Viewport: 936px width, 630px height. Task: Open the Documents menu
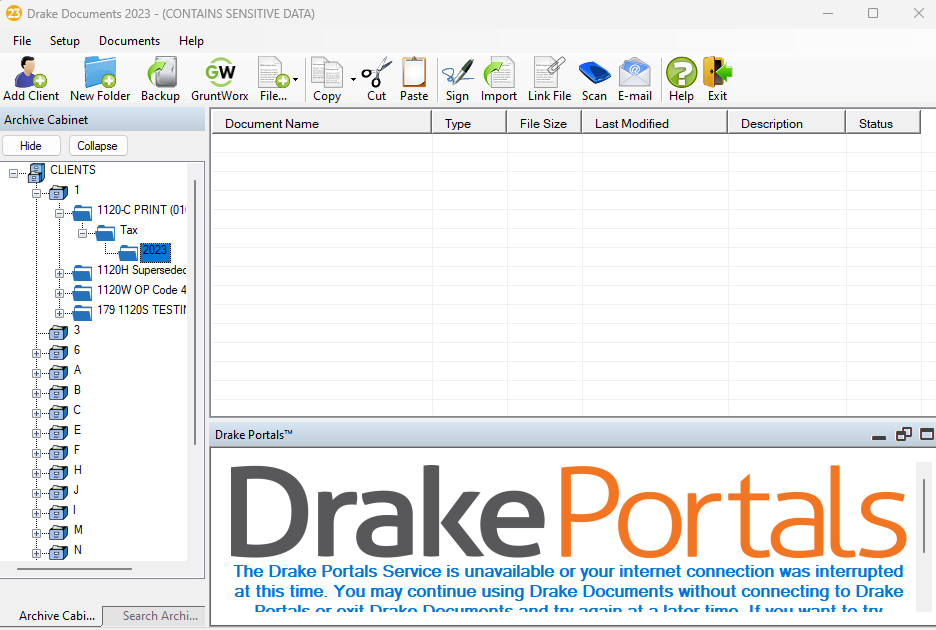click(130, 41)
